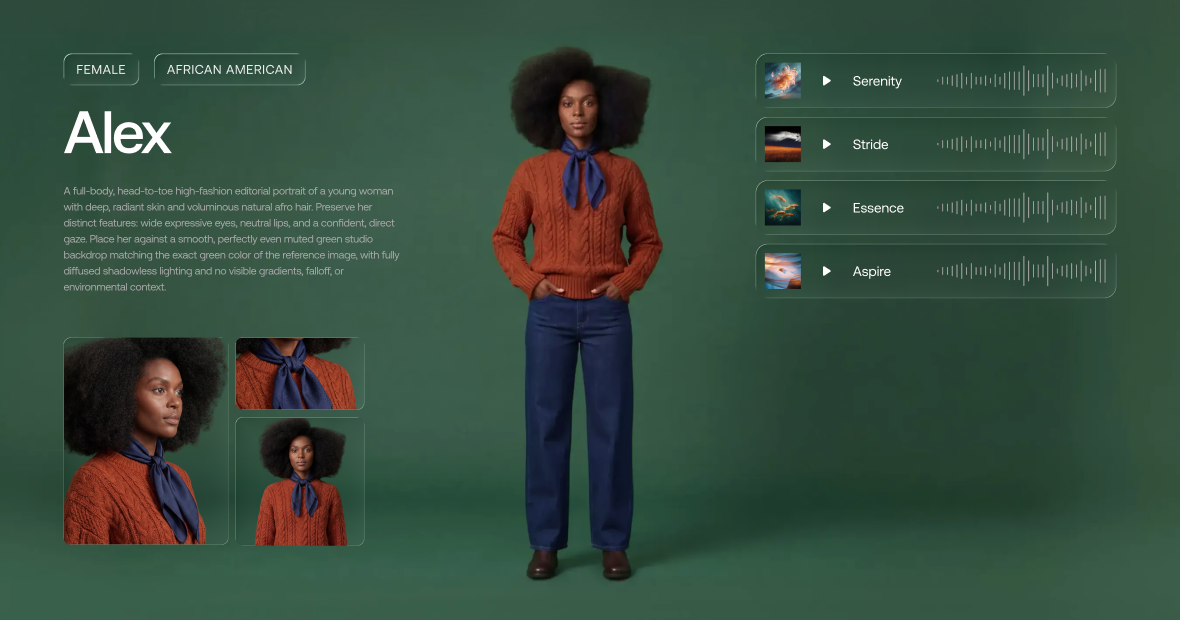Select the FEMALE tag

click(x=101, y=70)
